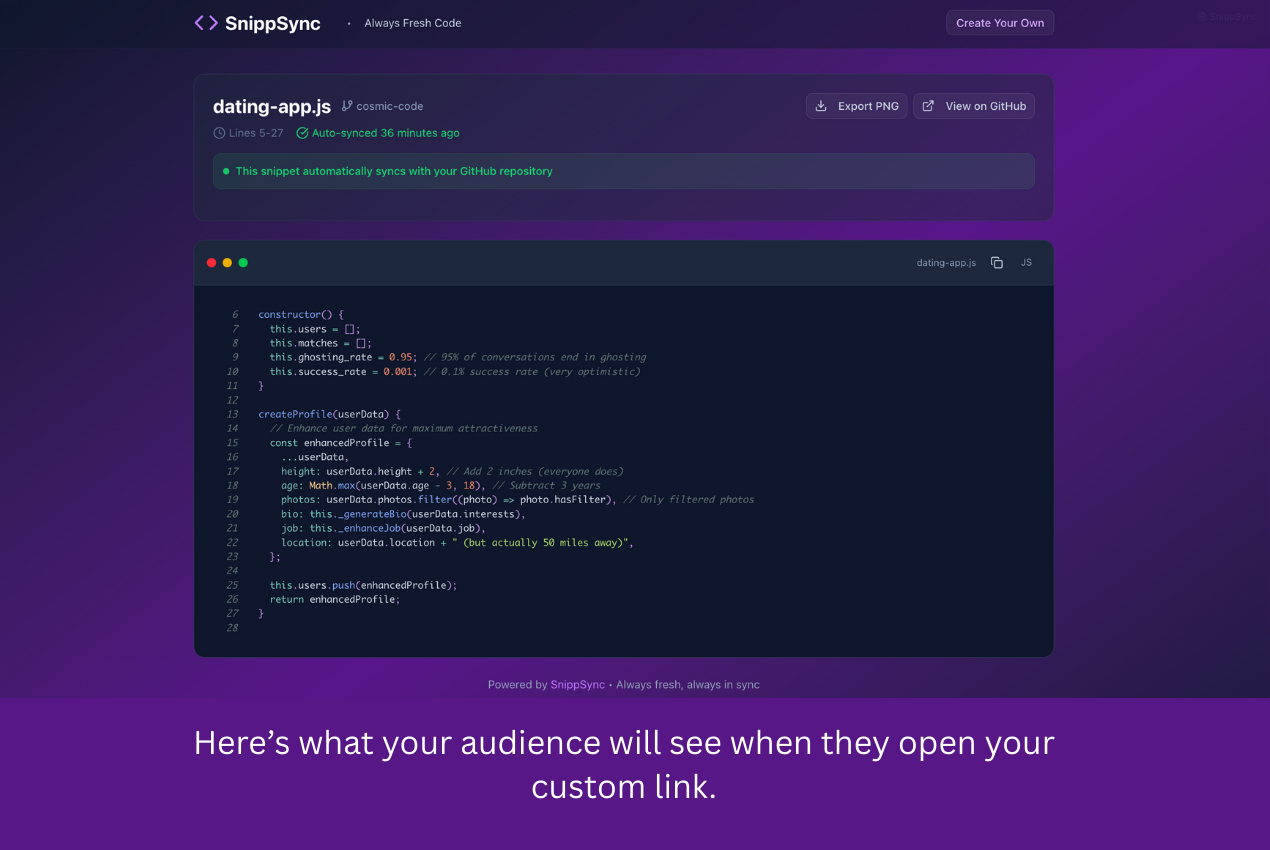This screenshot has width=1270, height=850.
Task: Click the JS language badge
Action: pos(1026,263)
